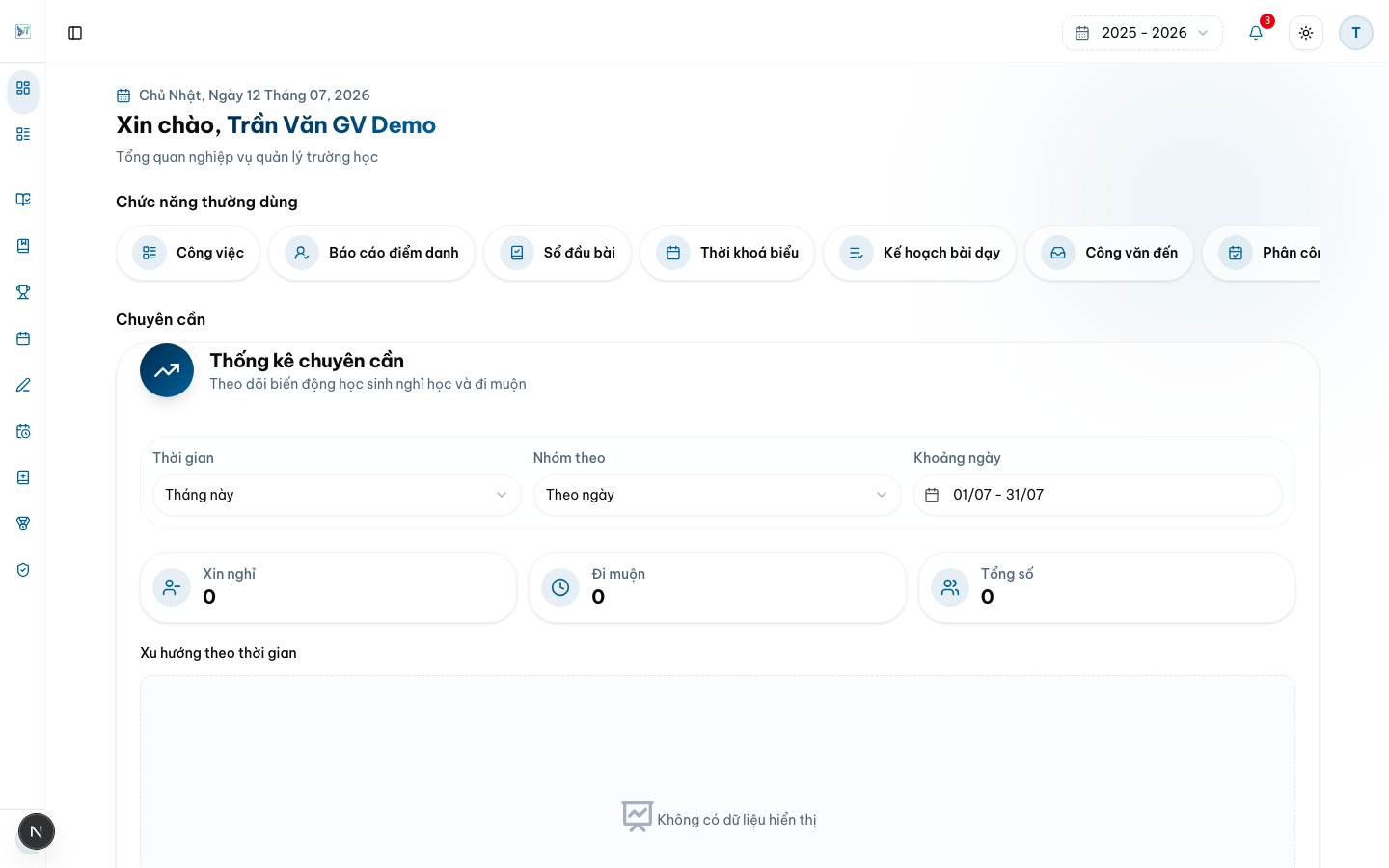Open the Nhóm theo 'Theo ngày' dropdown
1389x868 pixels.
pyautogui.click(x=718, y=495)
